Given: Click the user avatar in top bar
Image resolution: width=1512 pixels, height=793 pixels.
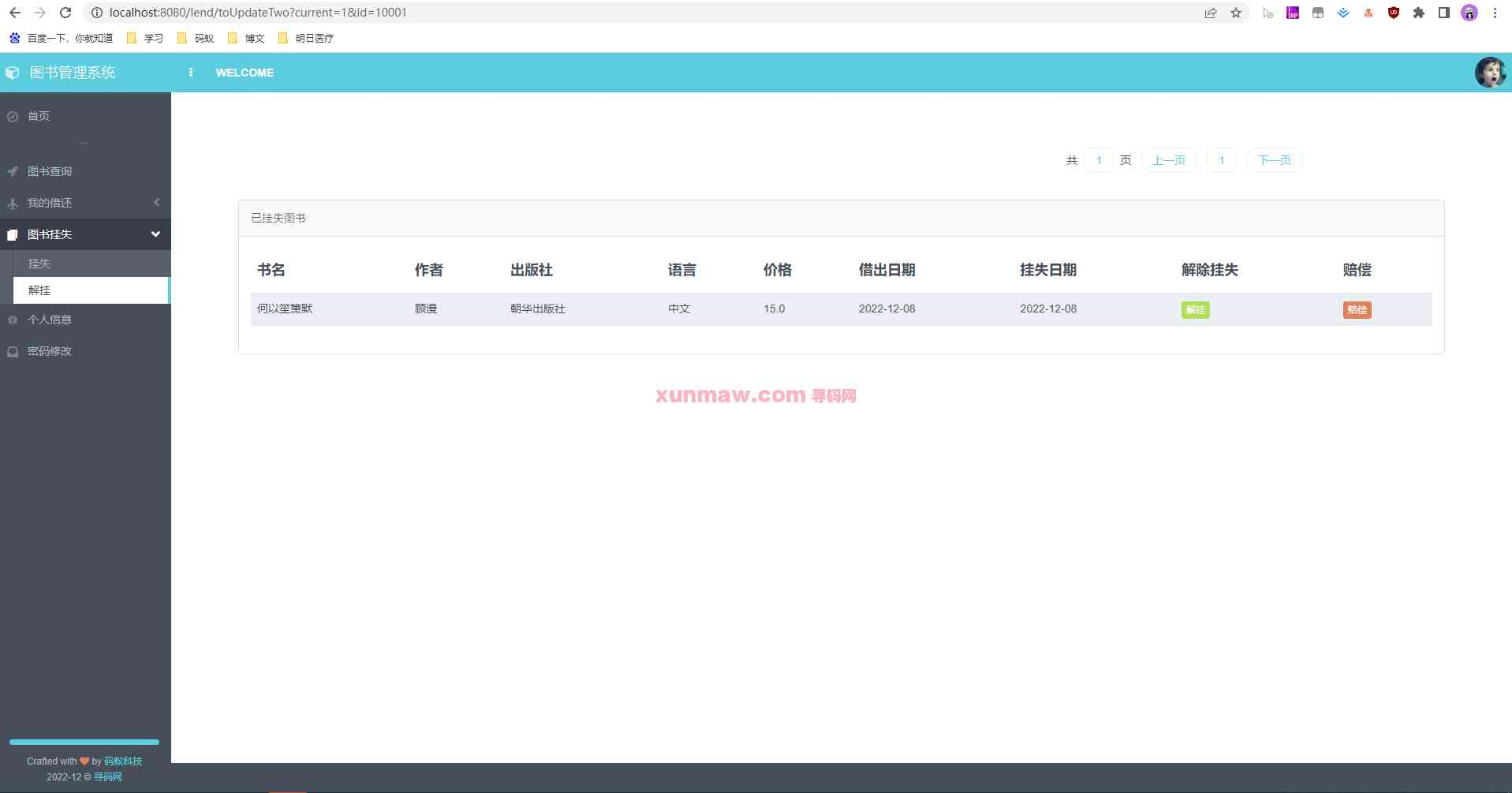Looking at the screenshot, I should [x=1491, y=72].
